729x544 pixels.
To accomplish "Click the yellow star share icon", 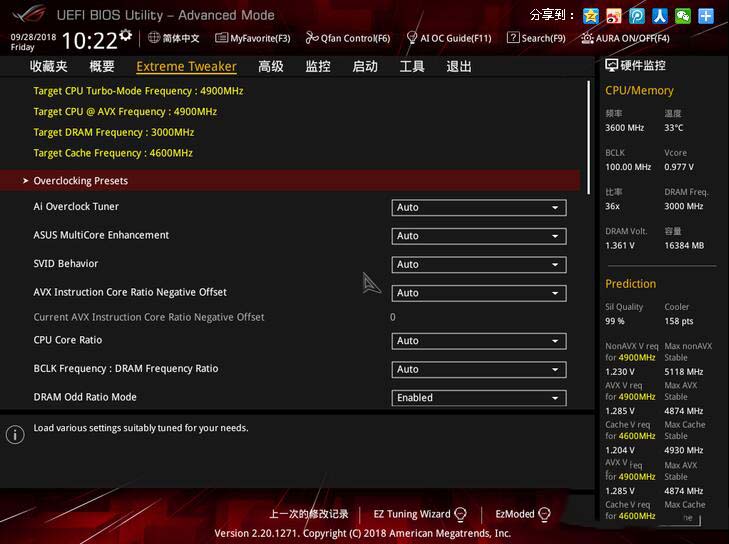I will click(590, 16).
